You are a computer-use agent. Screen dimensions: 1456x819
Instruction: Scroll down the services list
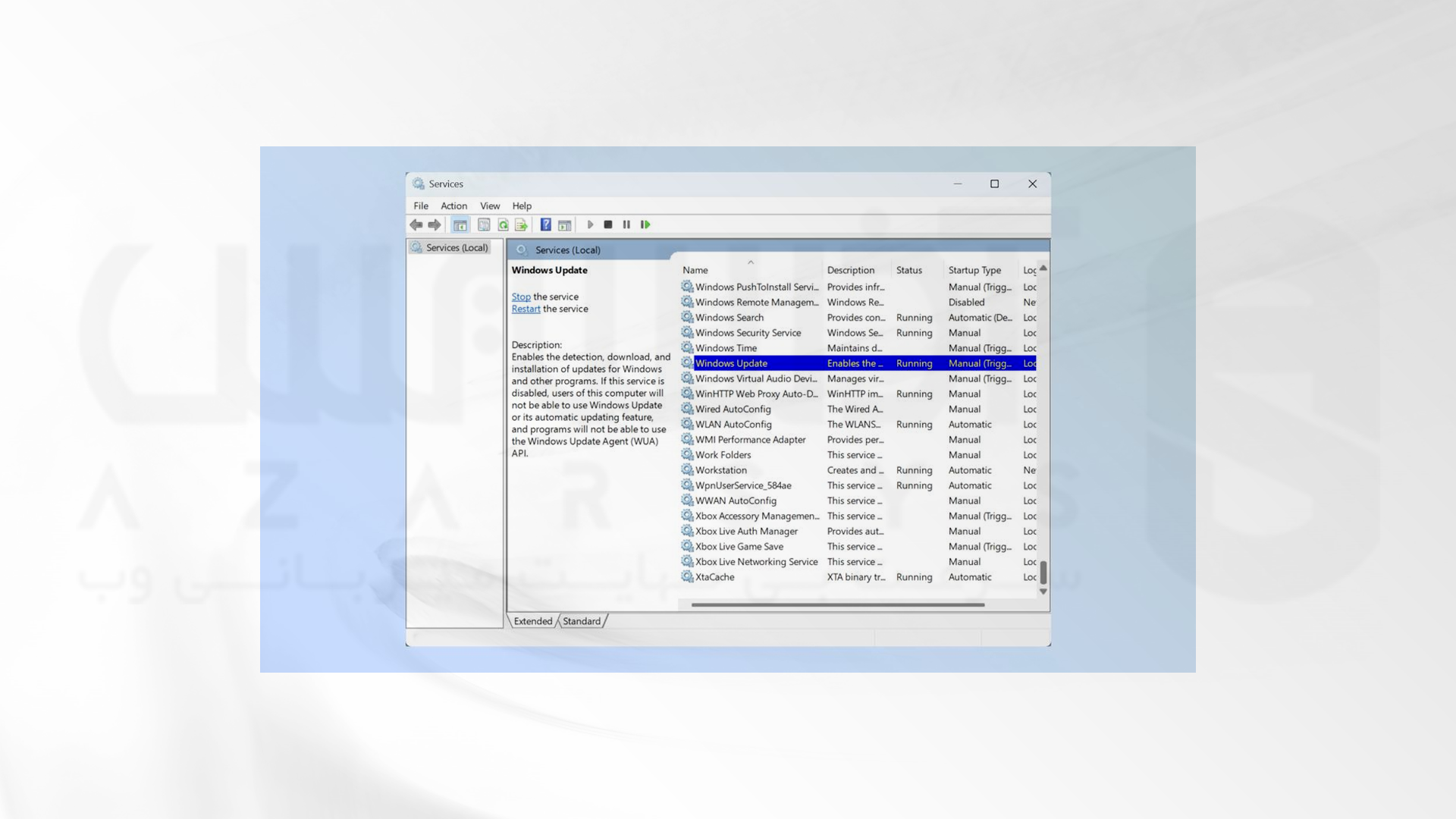[1042, 591]
